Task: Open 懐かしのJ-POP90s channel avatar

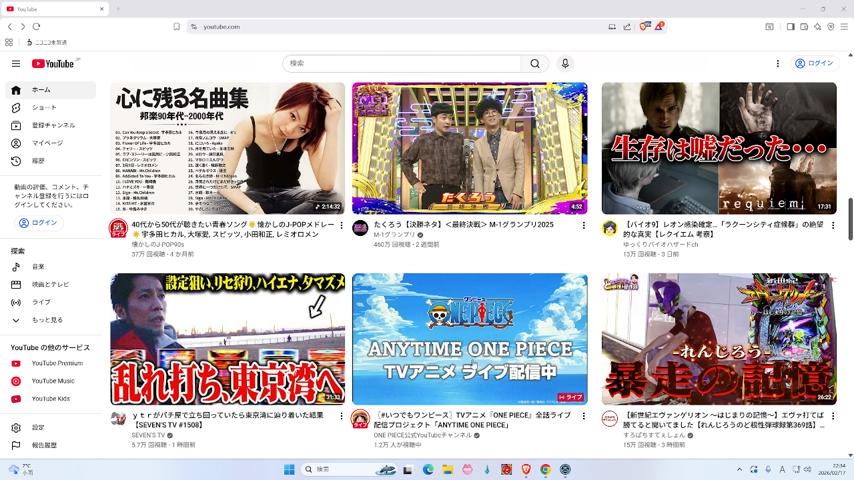Action: (x=118, y=228)
